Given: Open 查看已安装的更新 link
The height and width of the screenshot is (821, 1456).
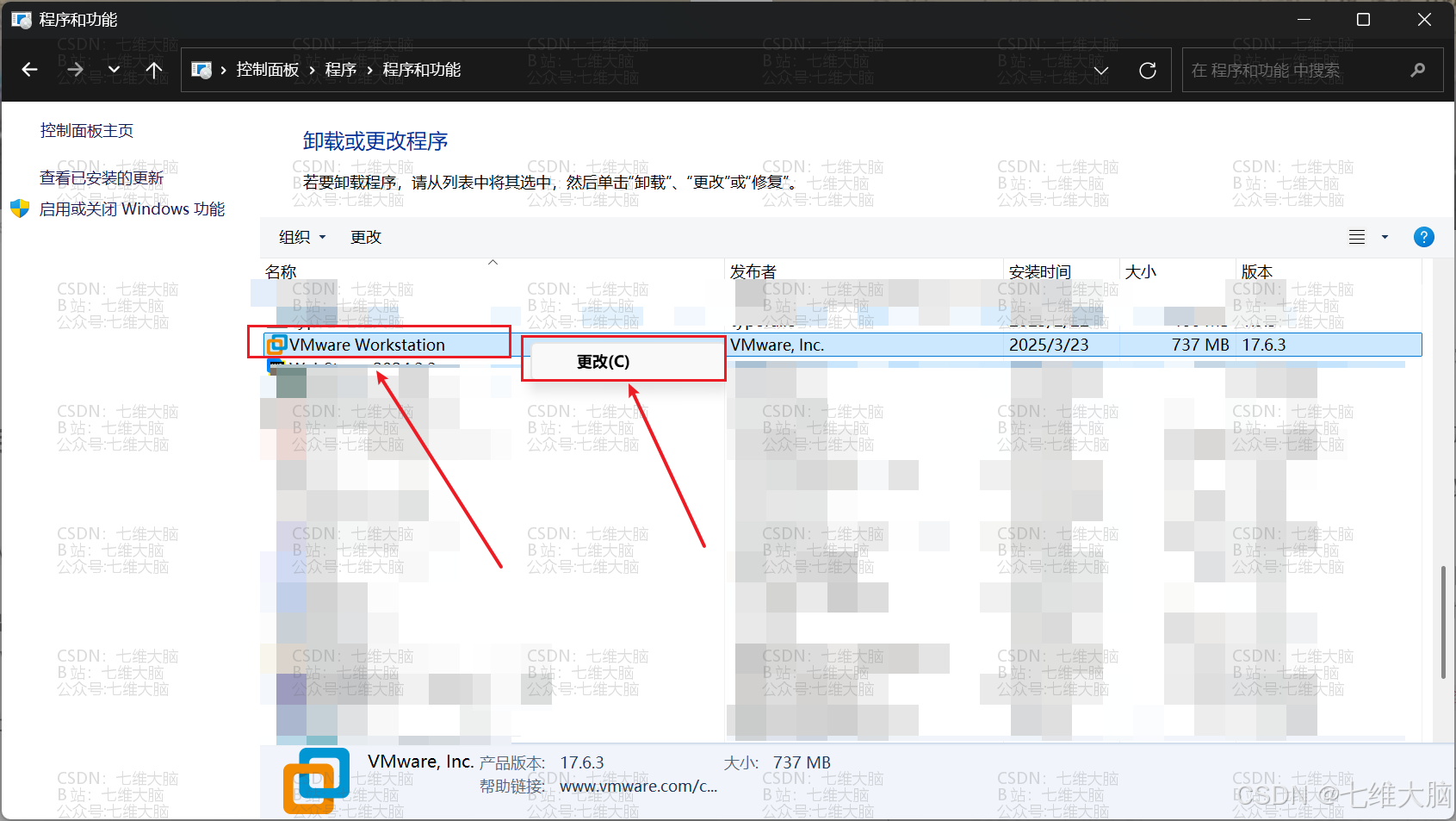Looking at the screenshot, I should [102, 178].
